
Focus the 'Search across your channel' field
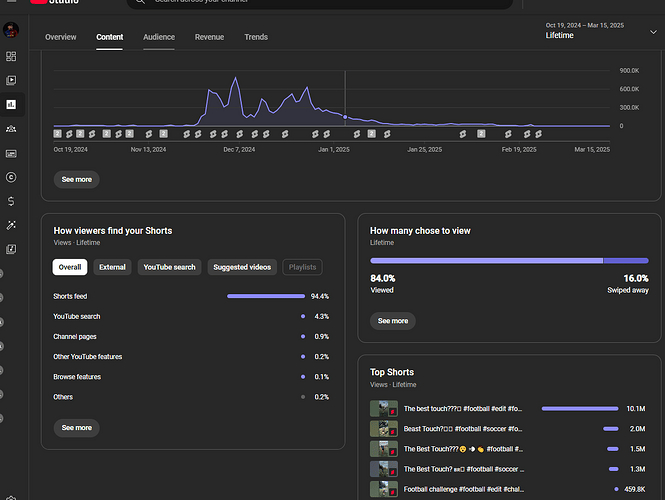320,2
